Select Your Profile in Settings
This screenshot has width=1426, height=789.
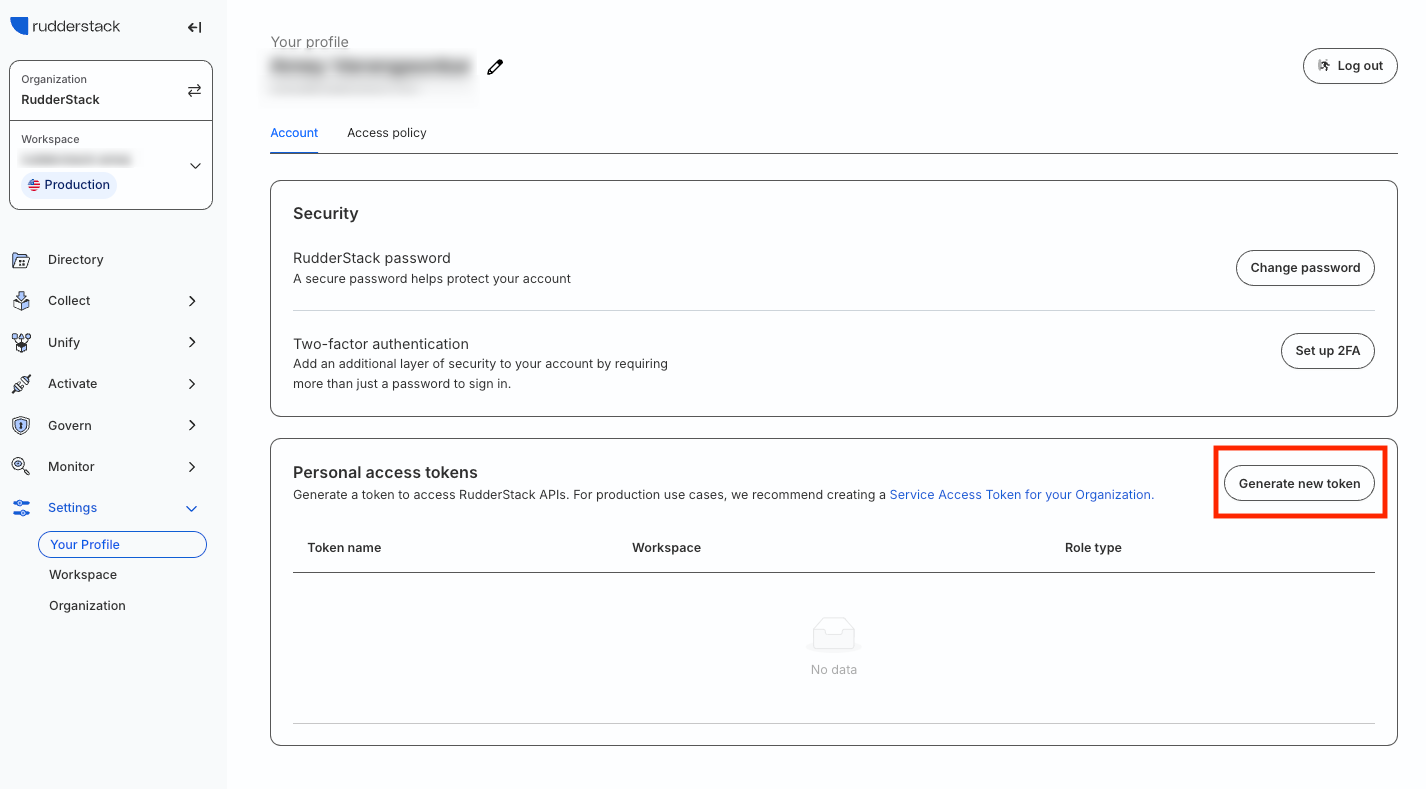(122, 545)
